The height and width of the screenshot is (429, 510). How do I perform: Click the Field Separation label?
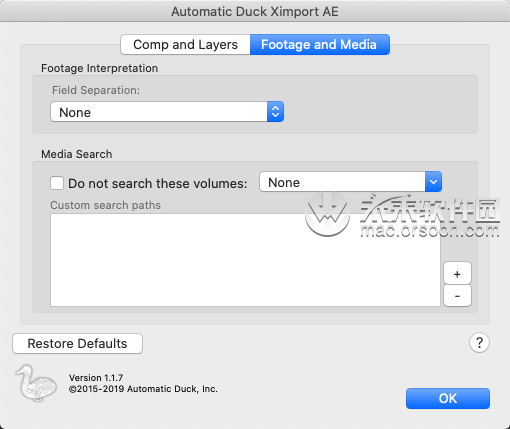(96, 90)
